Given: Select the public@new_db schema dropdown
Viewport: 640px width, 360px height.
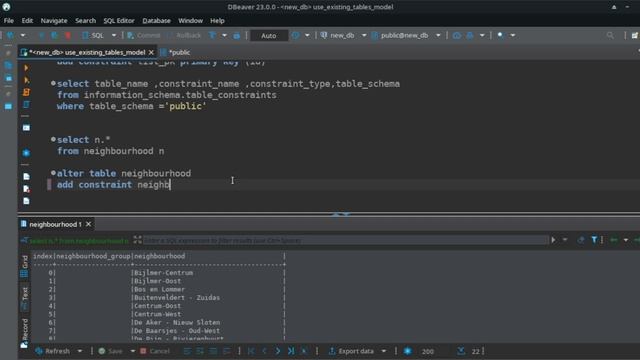Looking at the screenshot, I should click(406, 36).
